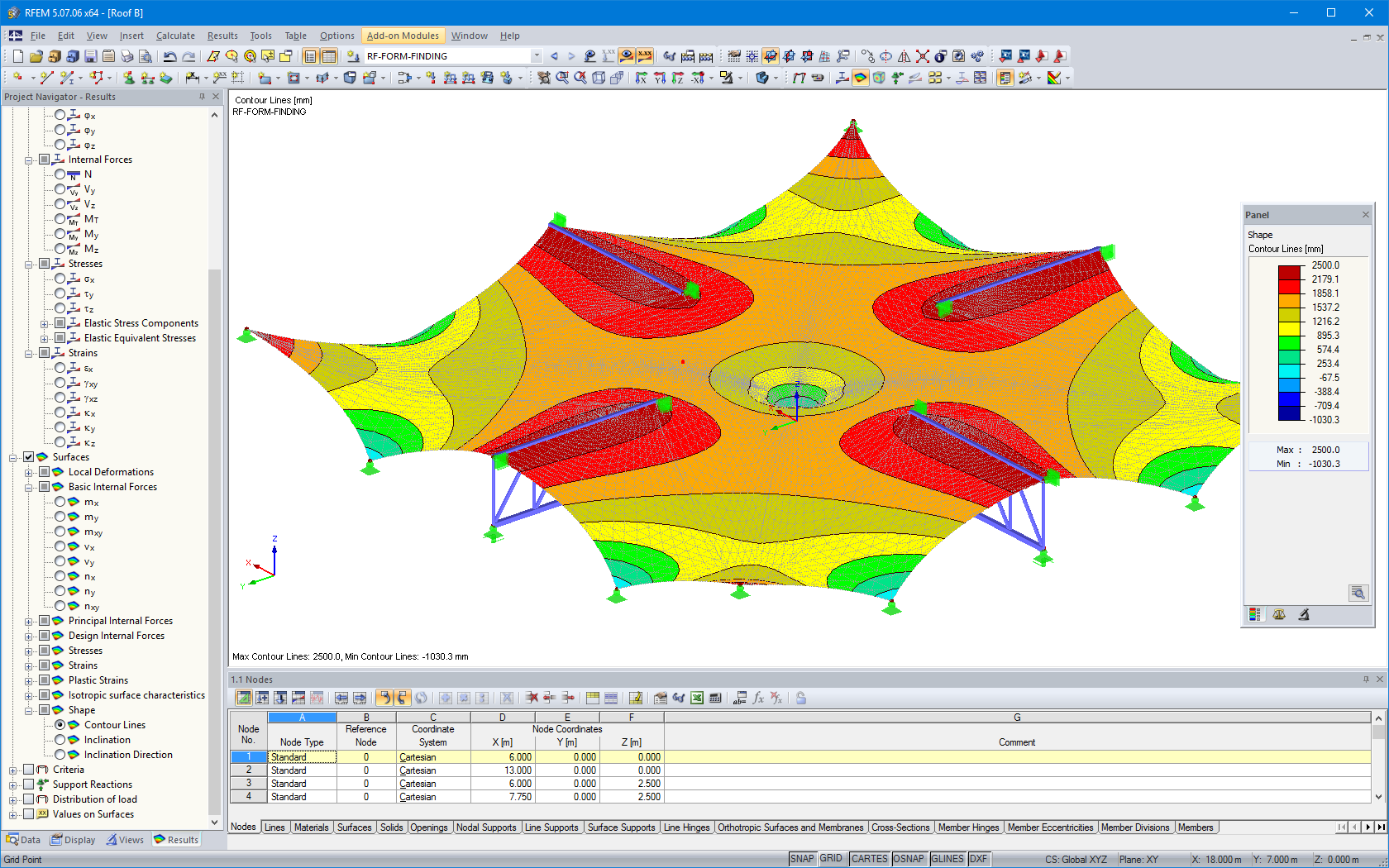The height and width of the screenshot is (868, 1389).
Task: Expand the Principal Internal Forces tree node
Action: click(x=29, y=620)
